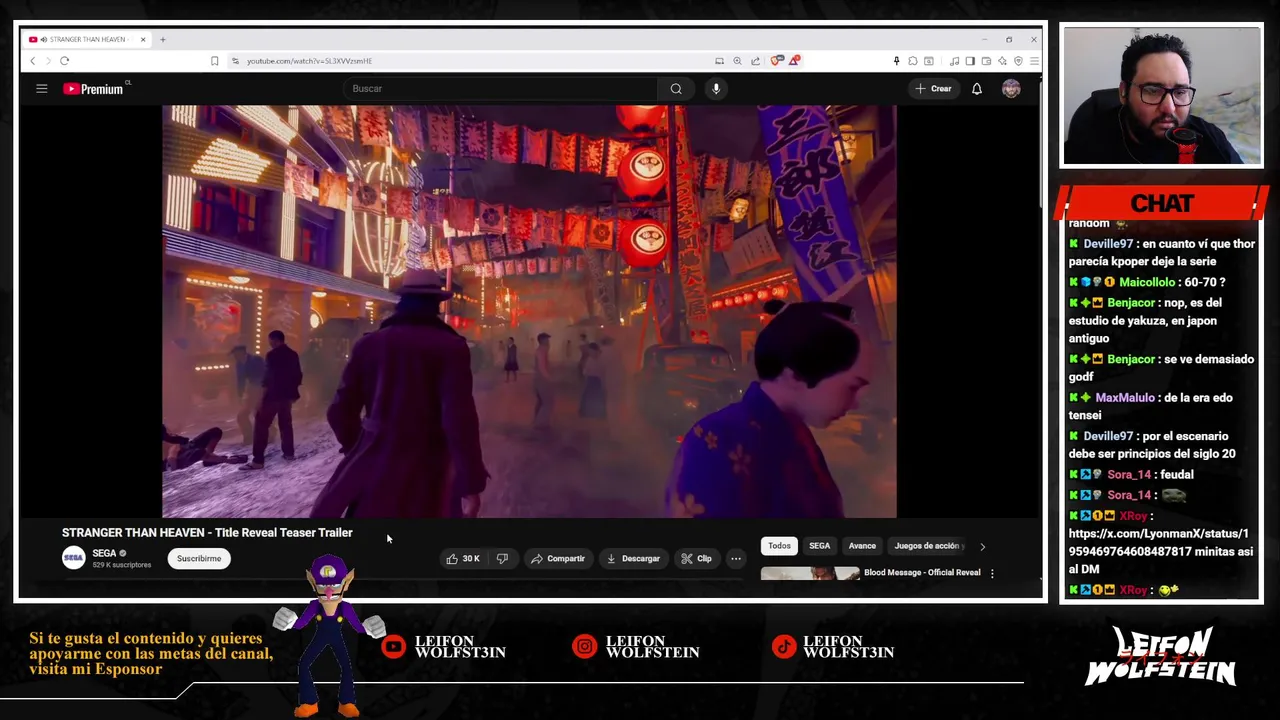Show more filter chips with right arrow

(x=982, y=547)
